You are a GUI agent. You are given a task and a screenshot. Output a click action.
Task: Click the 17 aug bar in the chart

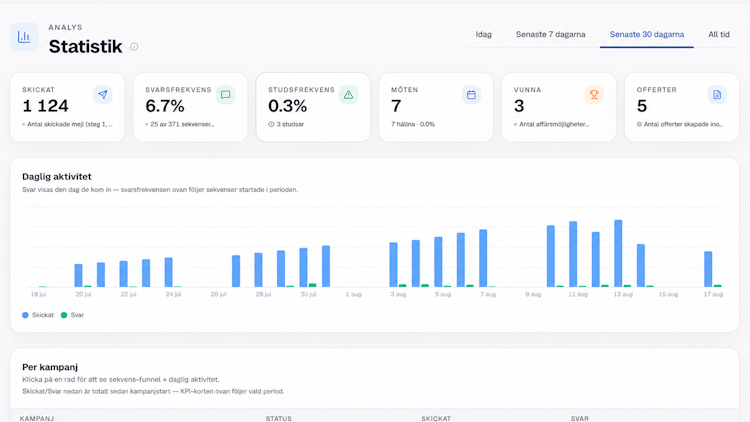(708, 269)
